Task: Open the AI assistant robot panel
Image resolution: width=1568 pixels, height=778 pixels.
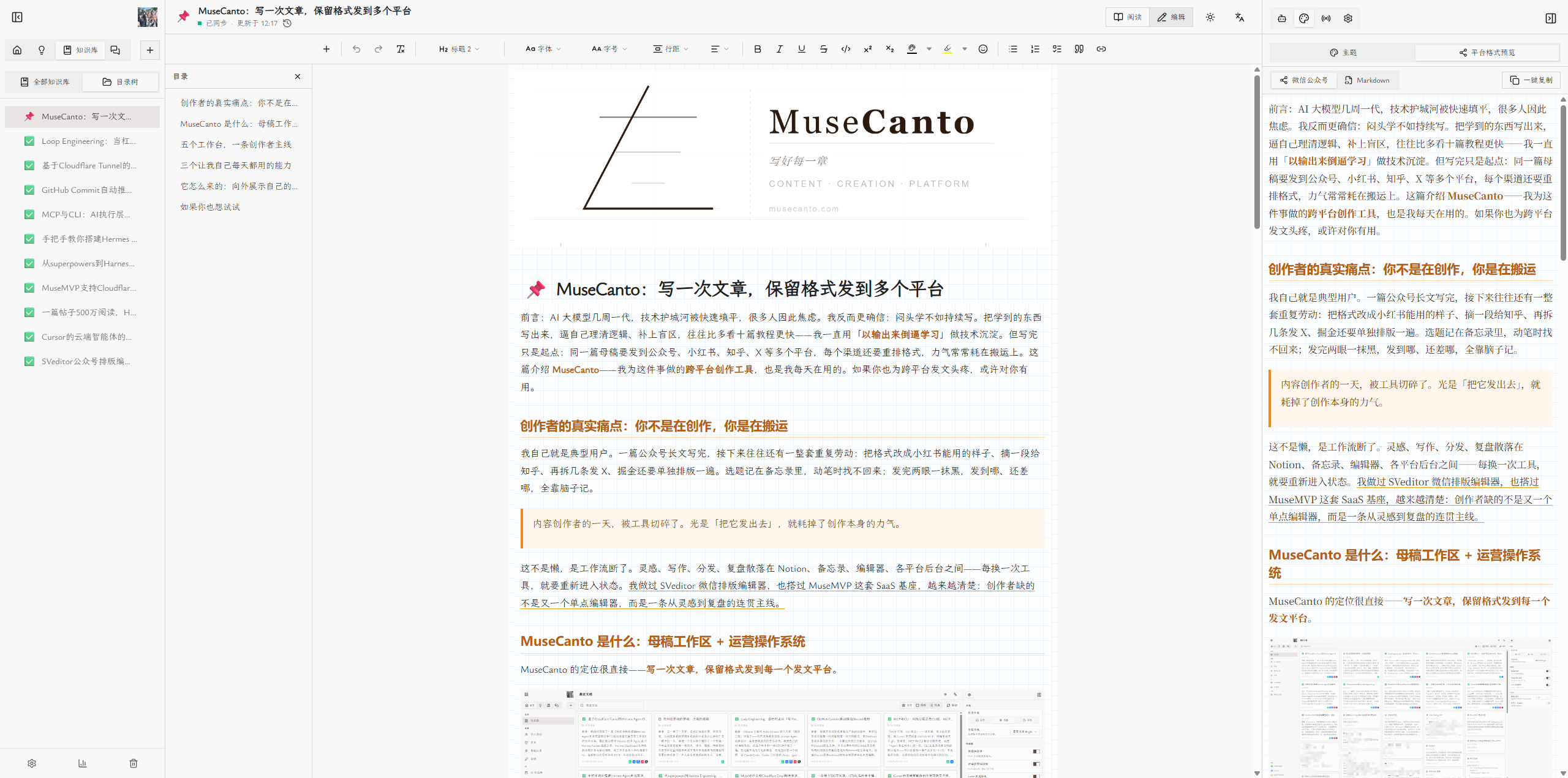Action: click(x=1282, y=18)
